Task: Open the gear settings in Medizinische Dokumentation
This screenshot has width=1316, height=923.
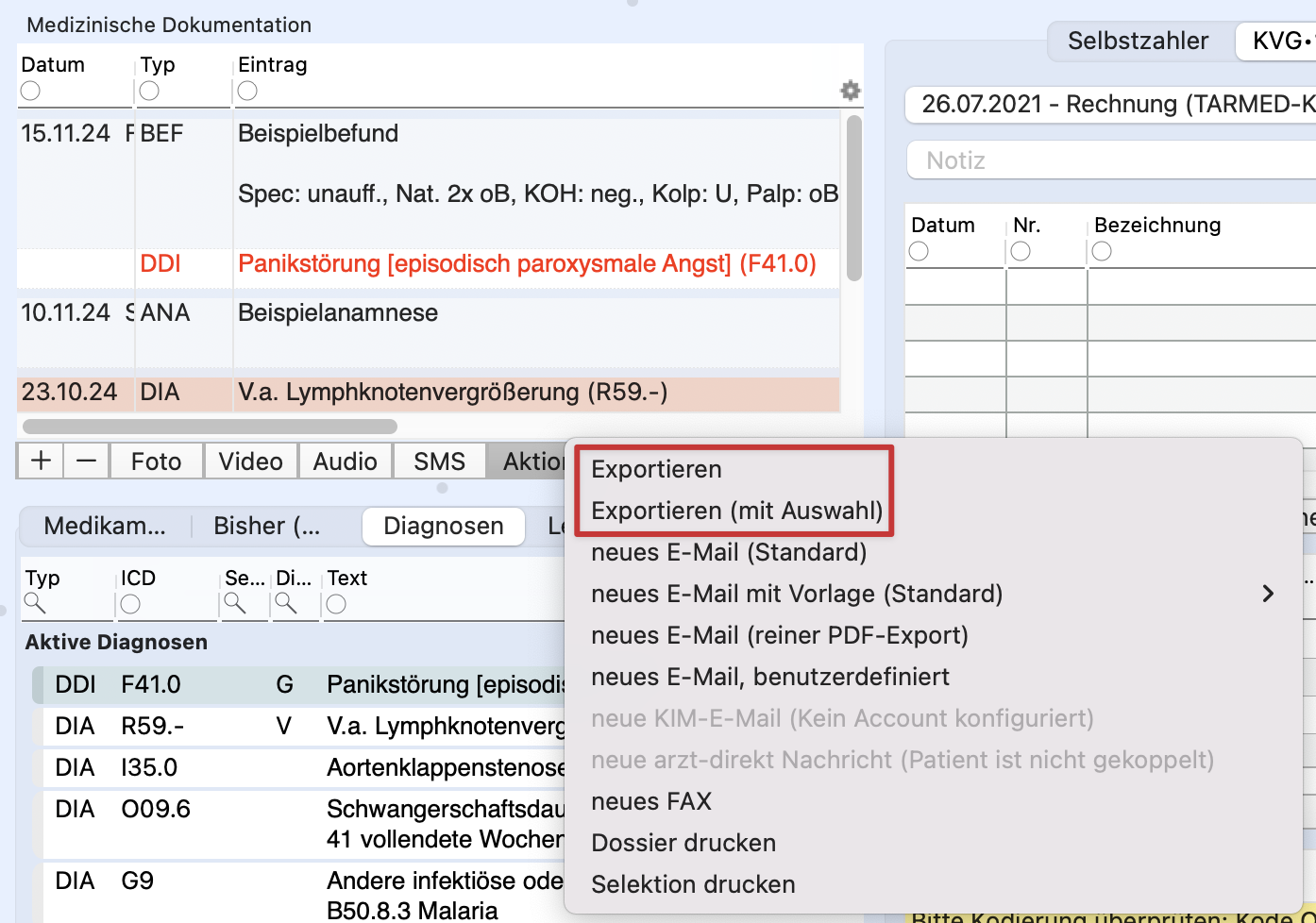Action: tap(850, 91)
